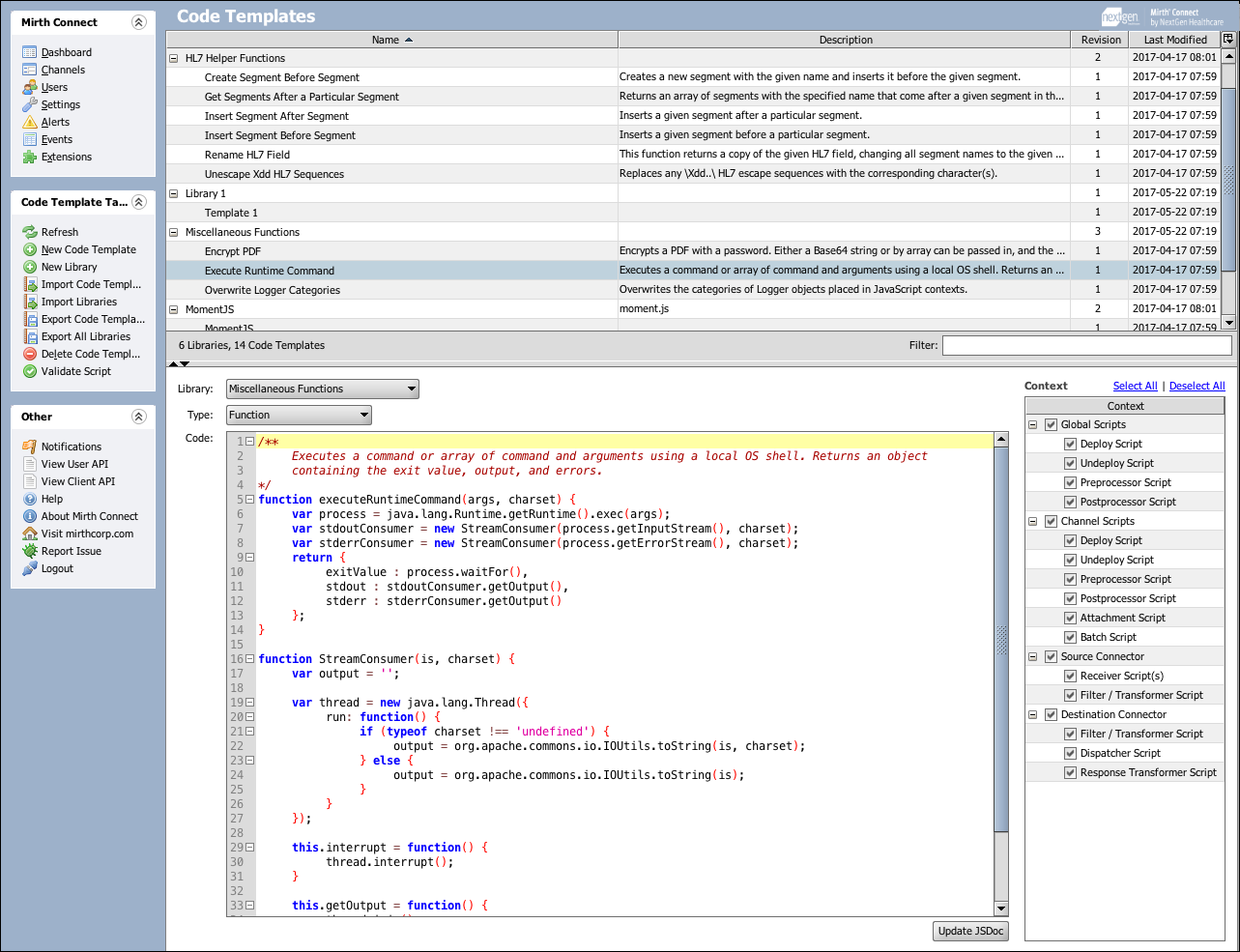Collapse Miscellaneous Functions library

[x=174, y=232]
